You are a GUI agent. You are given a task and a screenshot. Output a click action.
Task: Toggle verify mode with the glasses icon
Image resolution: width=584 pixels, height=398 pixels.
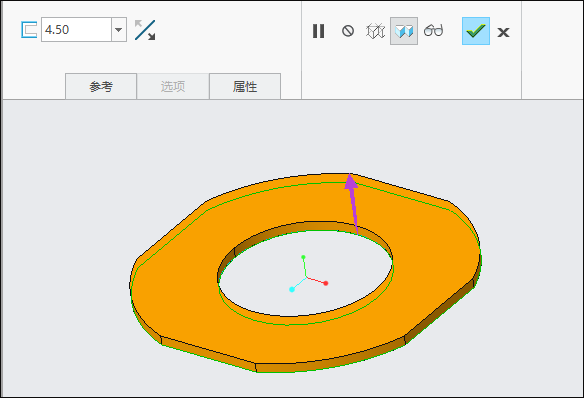click(x=434, y=30)
